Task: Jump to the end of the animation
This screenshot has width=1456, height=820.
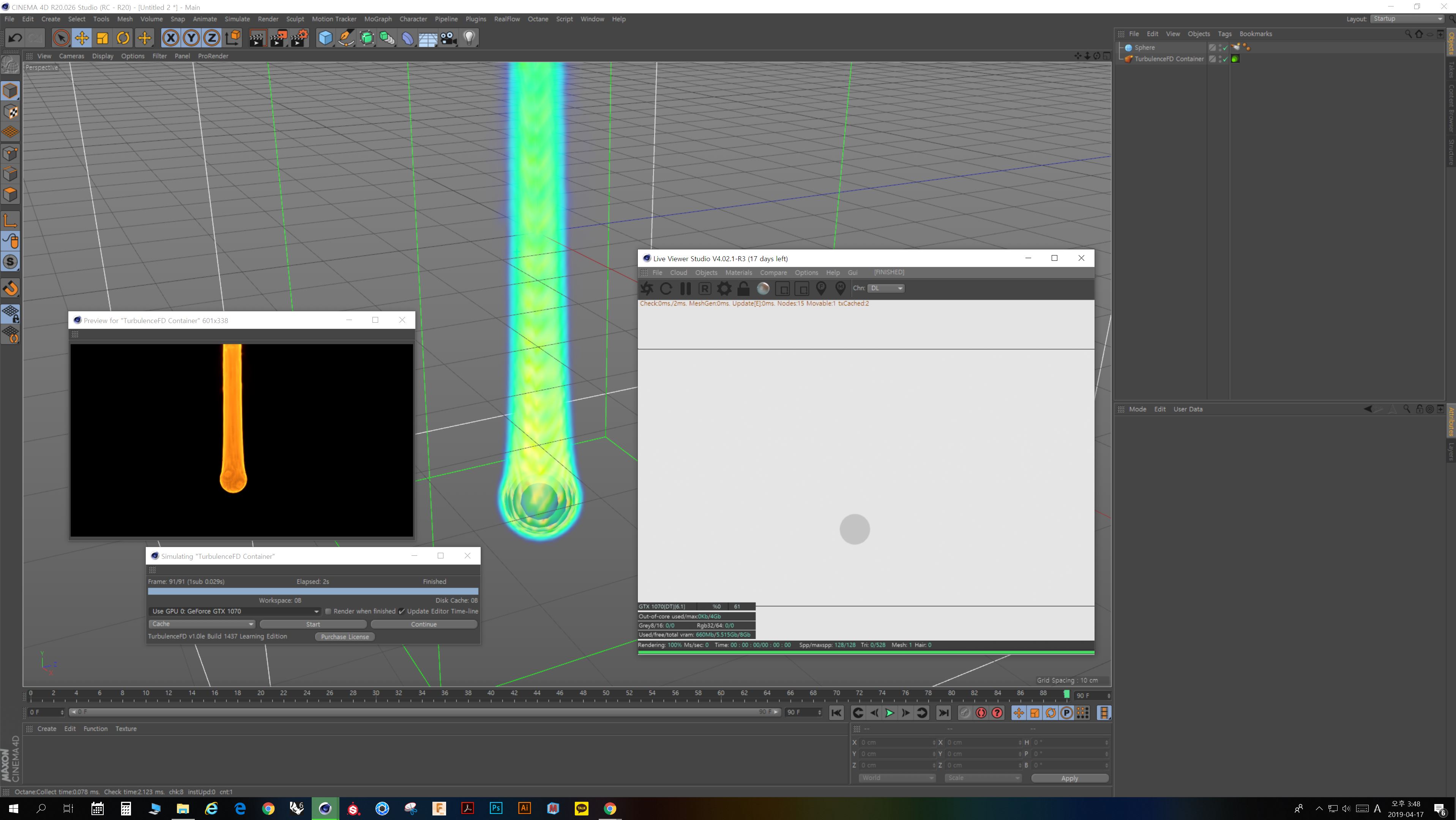Action: click(x=943, y=713)
